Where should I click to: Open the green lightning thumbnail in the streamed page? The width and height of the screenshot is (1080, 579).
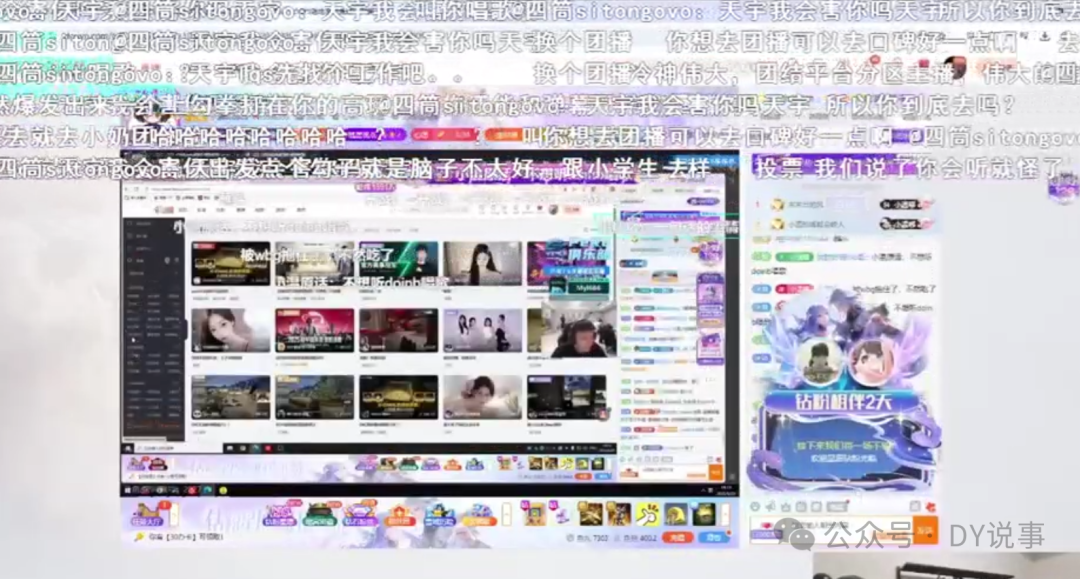(398, 263)
